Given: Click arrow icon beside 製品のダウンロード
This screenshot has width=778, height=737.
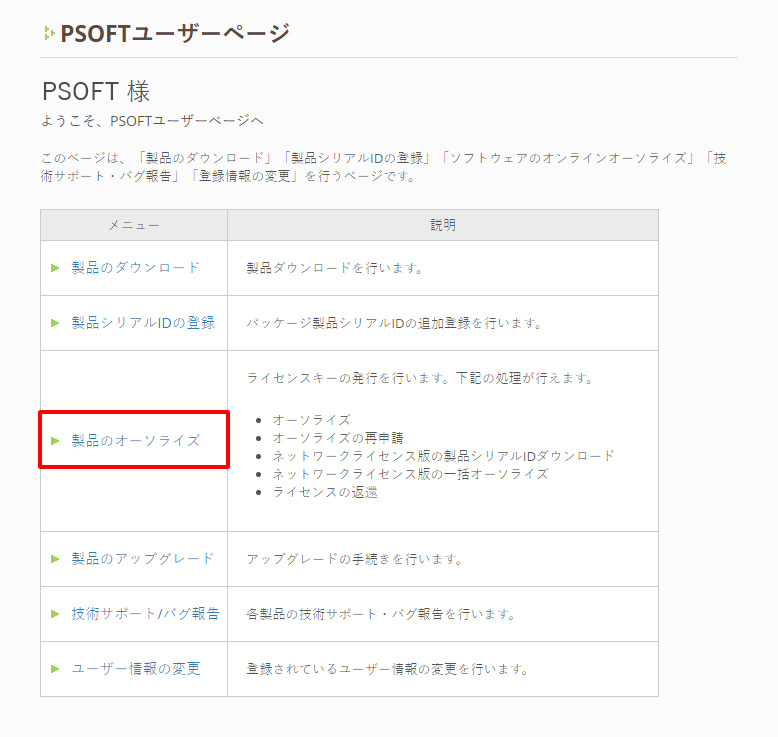Looking at the screenshot, I should coord(56,268).
